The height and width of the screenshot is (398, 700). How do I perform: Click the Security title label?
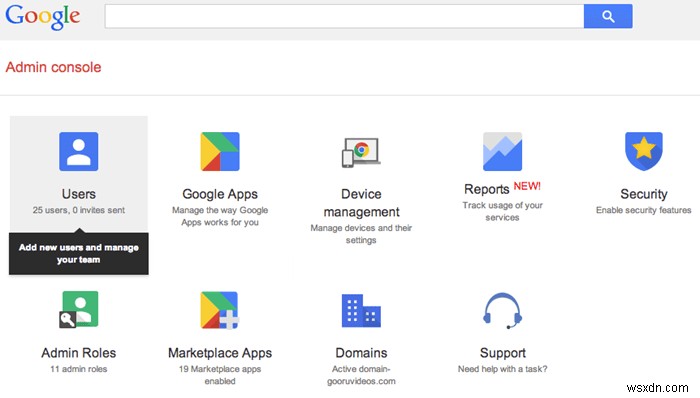pyautogui.click(x=643, y=194)
